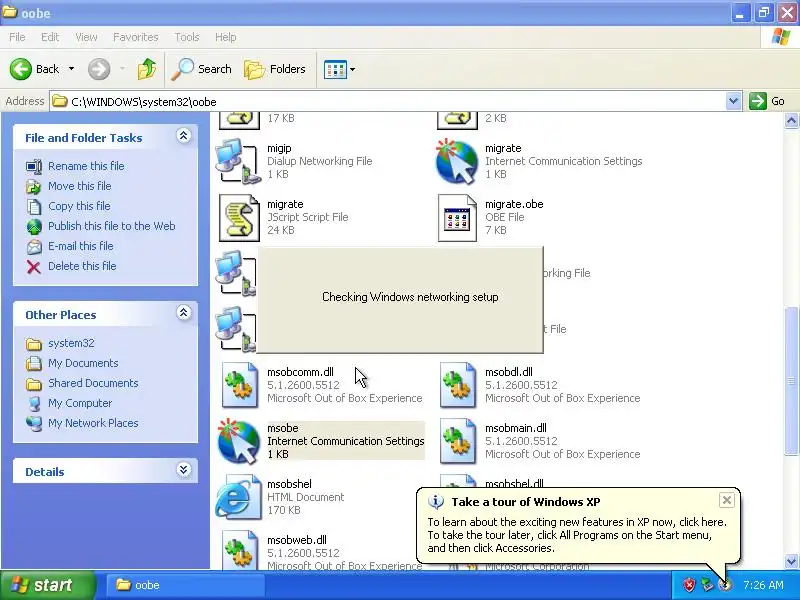Click the msobmain.dll file name text
This screenshot has width=800, height=600.
tap(515, 428)
